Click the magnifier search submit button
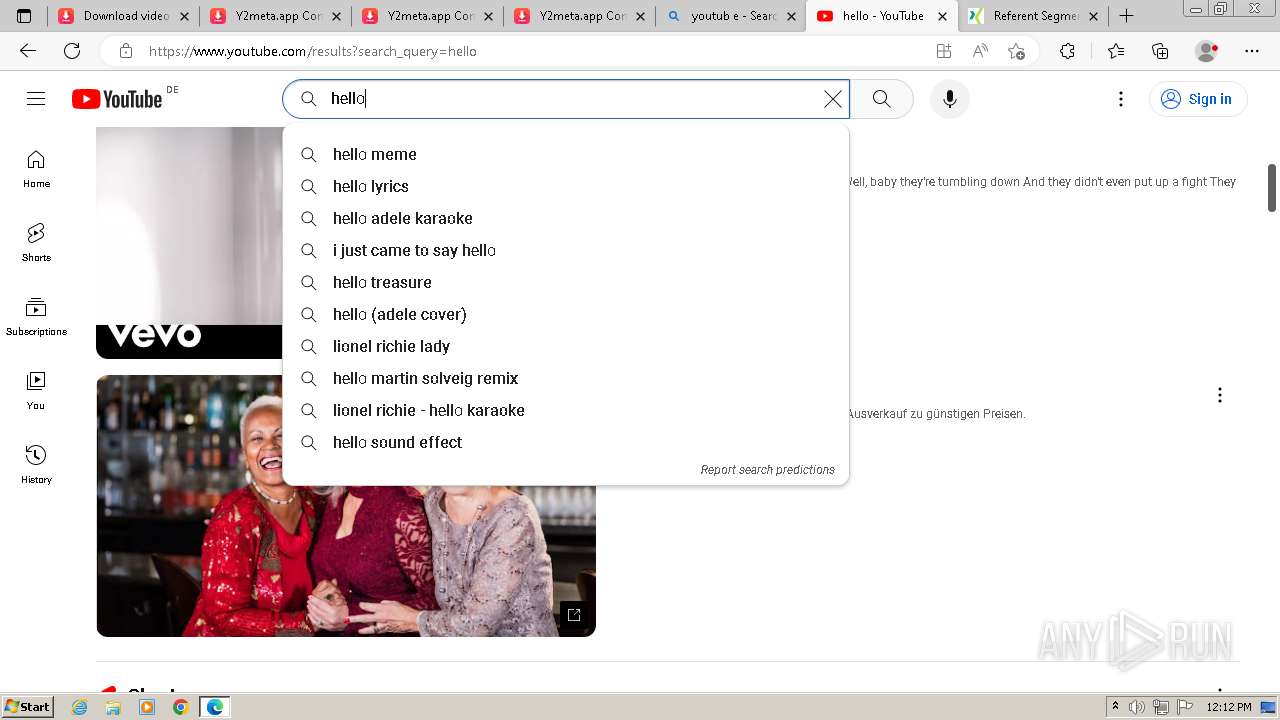 pyautogui.click(x=881, y=98)
